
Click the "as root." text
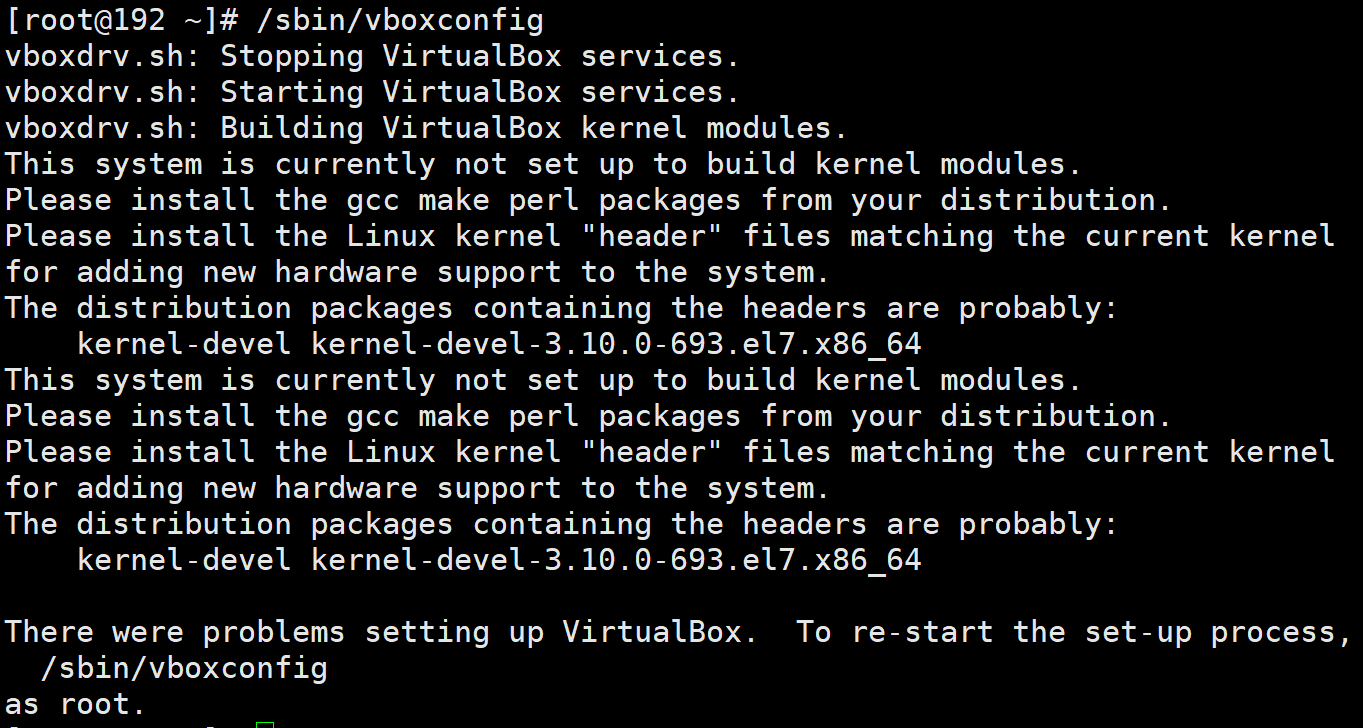point(76,704)
